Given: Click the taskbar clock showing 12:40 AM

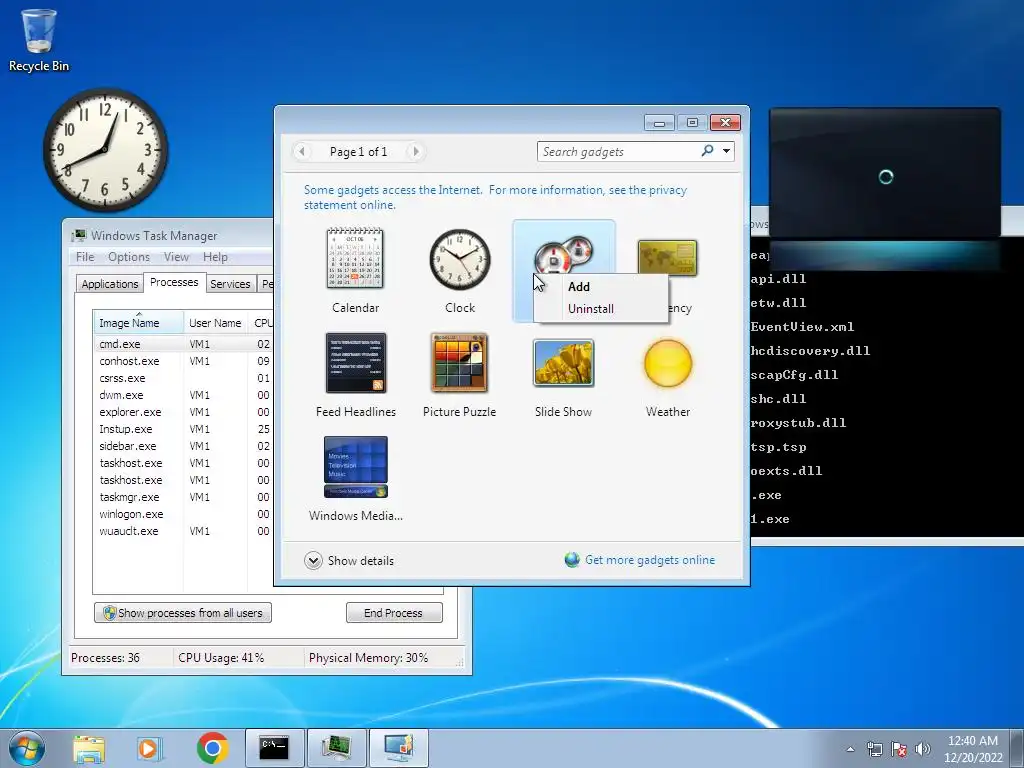Looking at the screenshot, I should coord(972,749).
